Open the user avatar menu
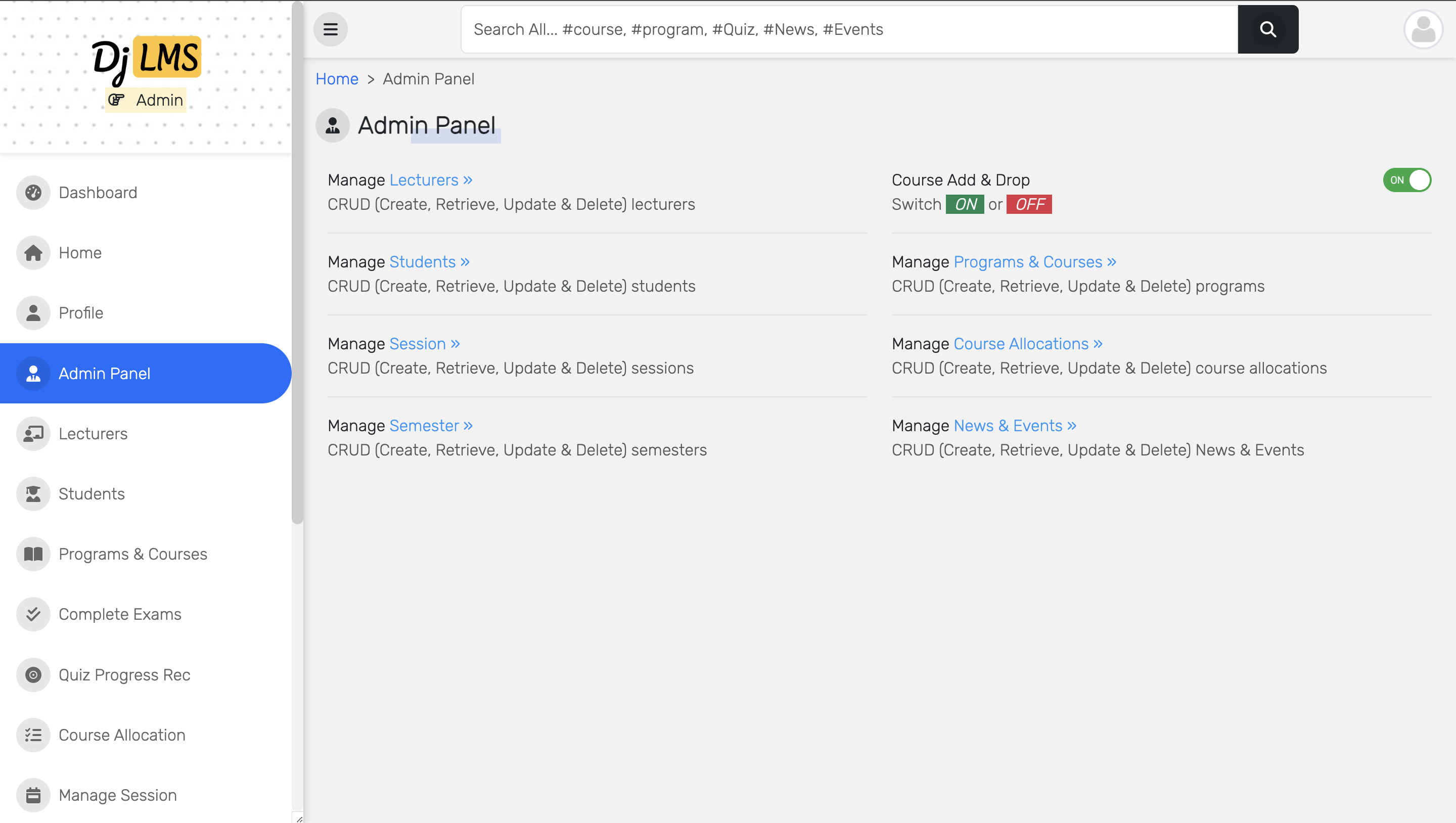The height and width of the screenshot is (823, 1456). (1423, 29)
